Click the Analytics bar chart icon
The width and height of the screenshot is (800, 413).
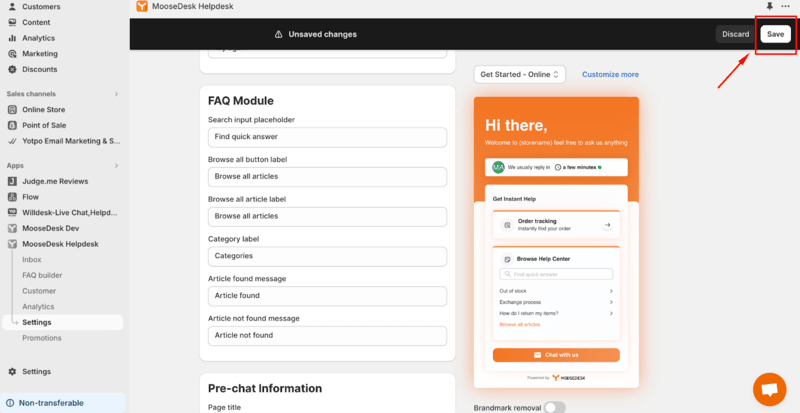(12, 38)
